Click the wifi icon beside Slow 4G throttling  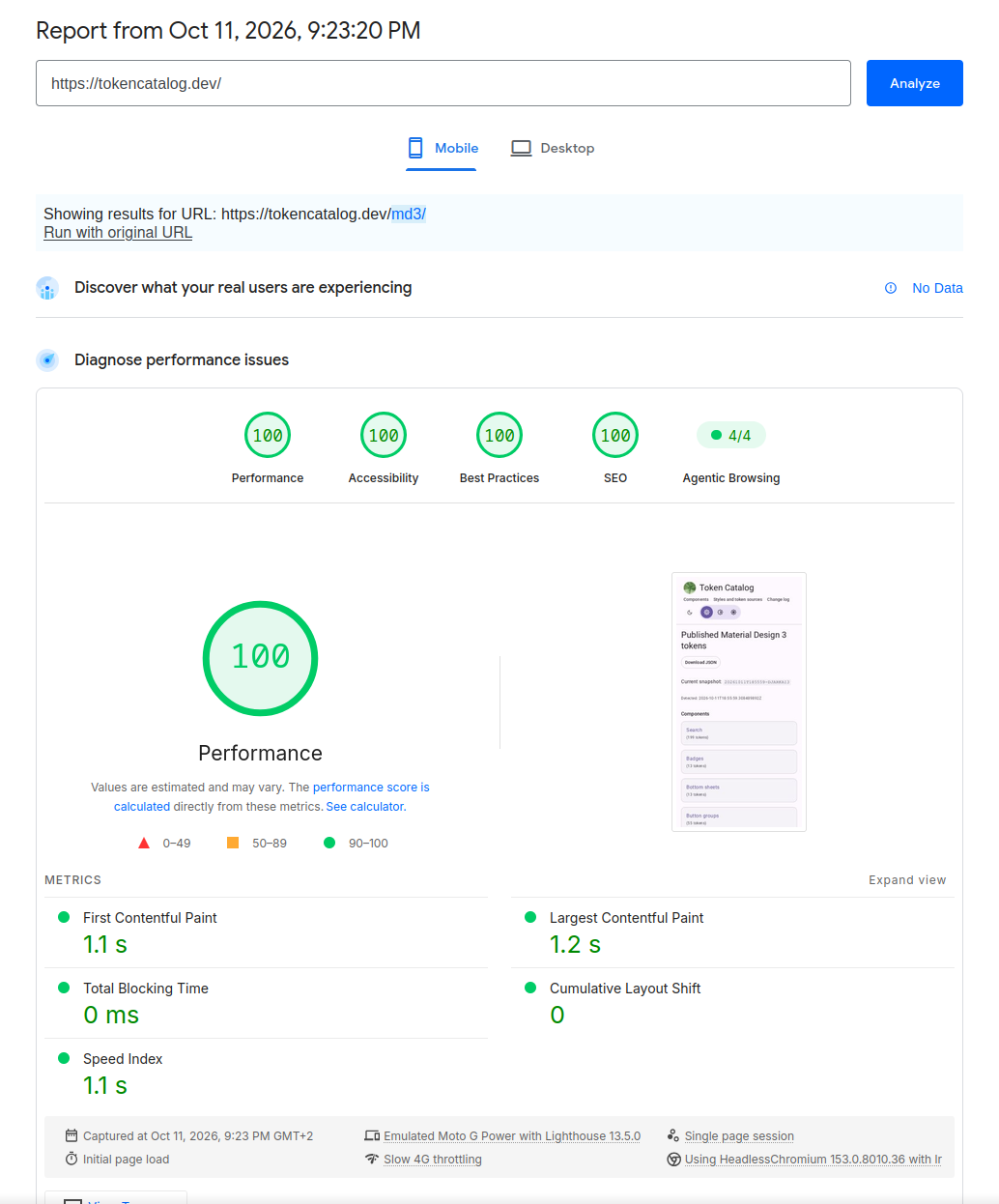coord(372,1159)
